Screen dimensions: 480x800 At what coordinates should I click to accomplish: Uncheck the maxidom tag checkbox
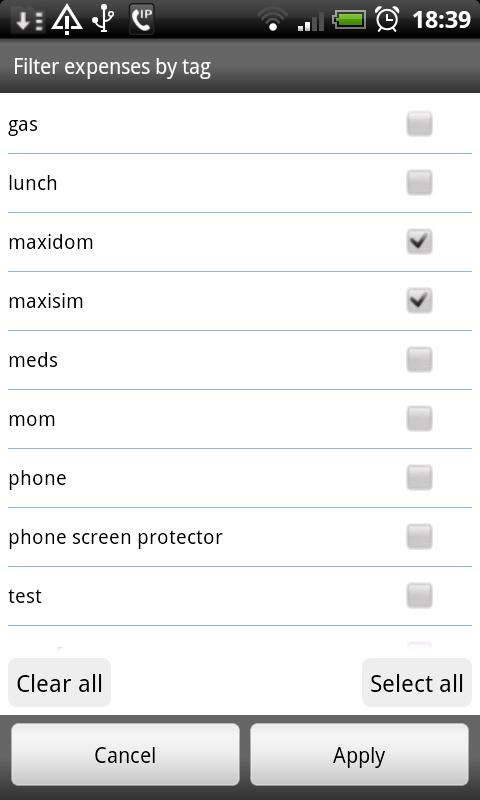(419, 242)
